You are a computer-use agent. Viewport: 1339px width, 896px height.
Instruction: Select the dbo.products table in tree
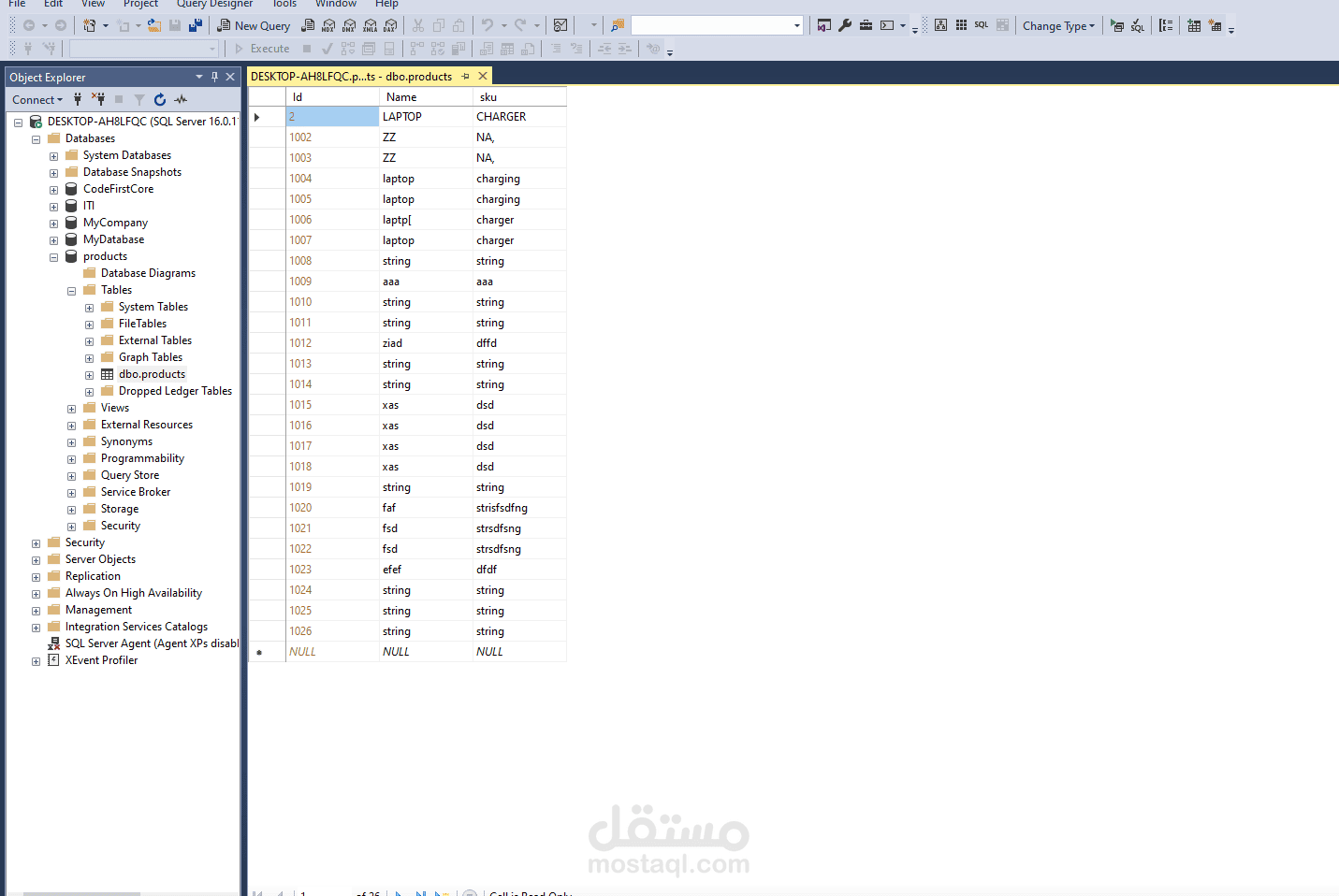click(x=152, y=374)
